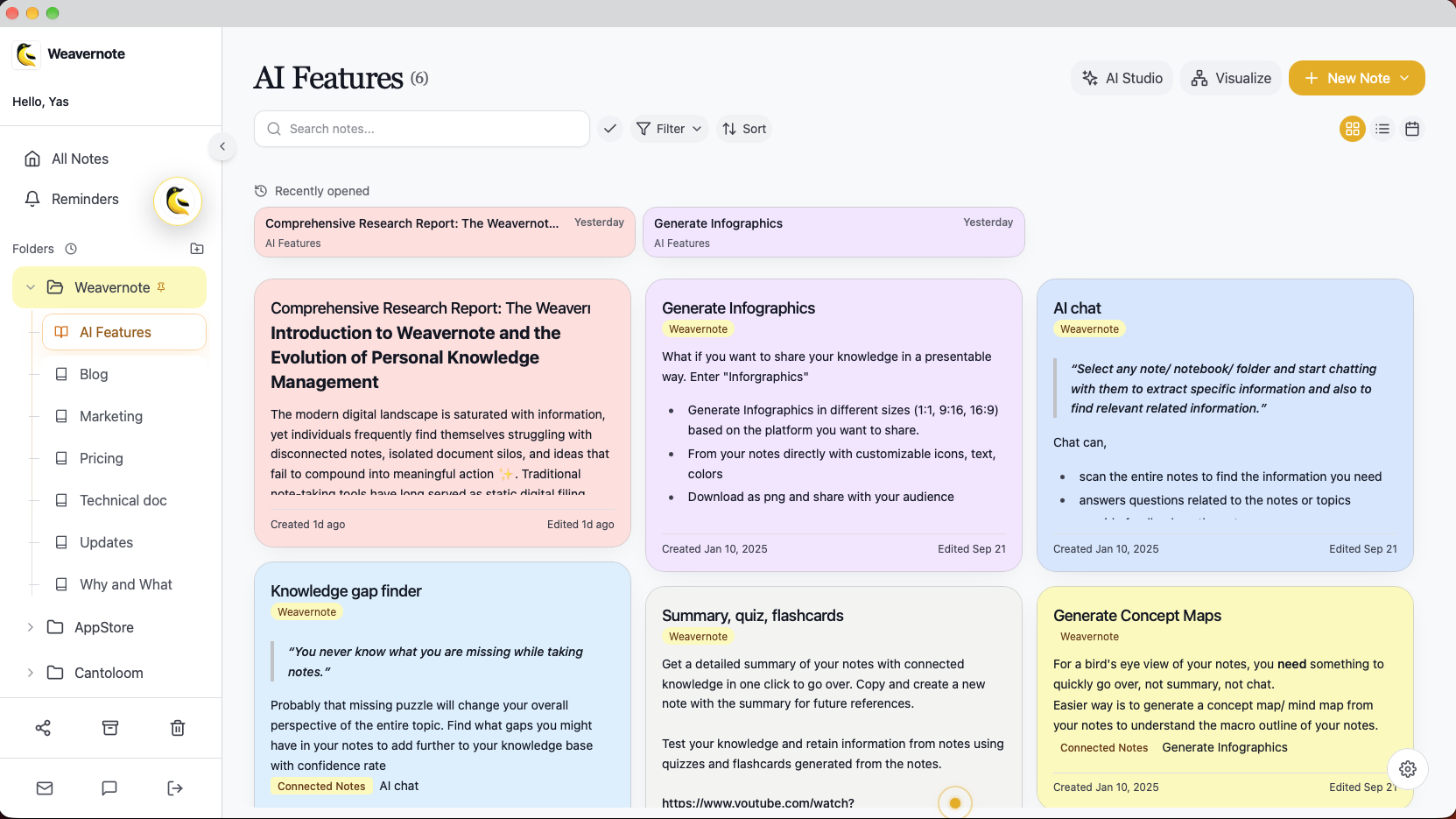1456x819 pixels.
Task: Focus the Search notes field
Action: pyautogui.click(x=422, y=129)
